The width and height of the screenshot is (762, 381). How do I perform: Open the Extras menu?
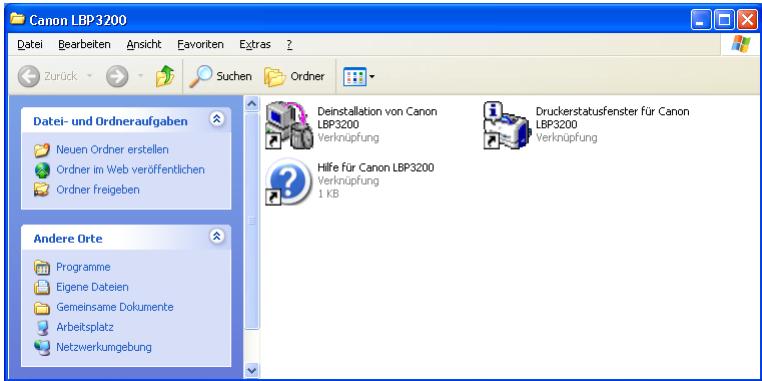pyautogui.click(x=255, y=45)
